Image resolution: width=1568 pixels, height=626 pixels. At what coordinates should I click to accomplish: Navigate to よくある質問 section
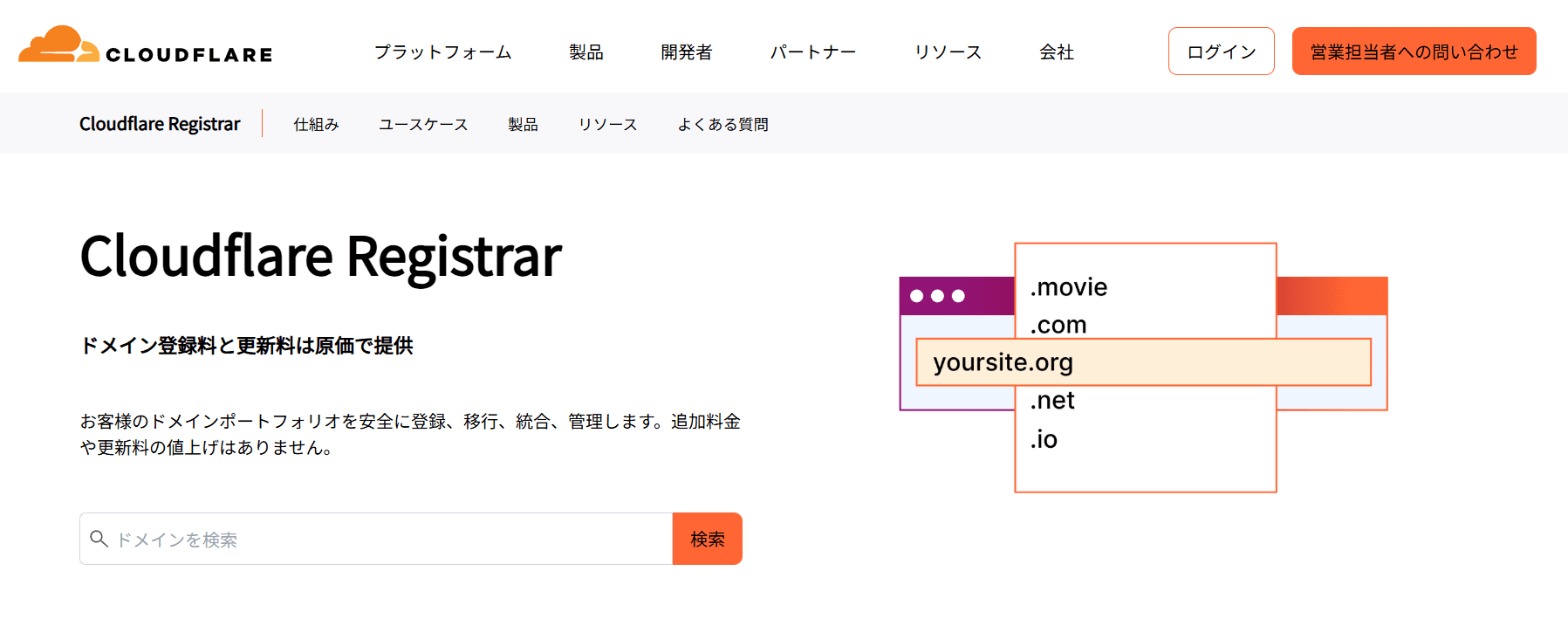[x=722, y=125]
